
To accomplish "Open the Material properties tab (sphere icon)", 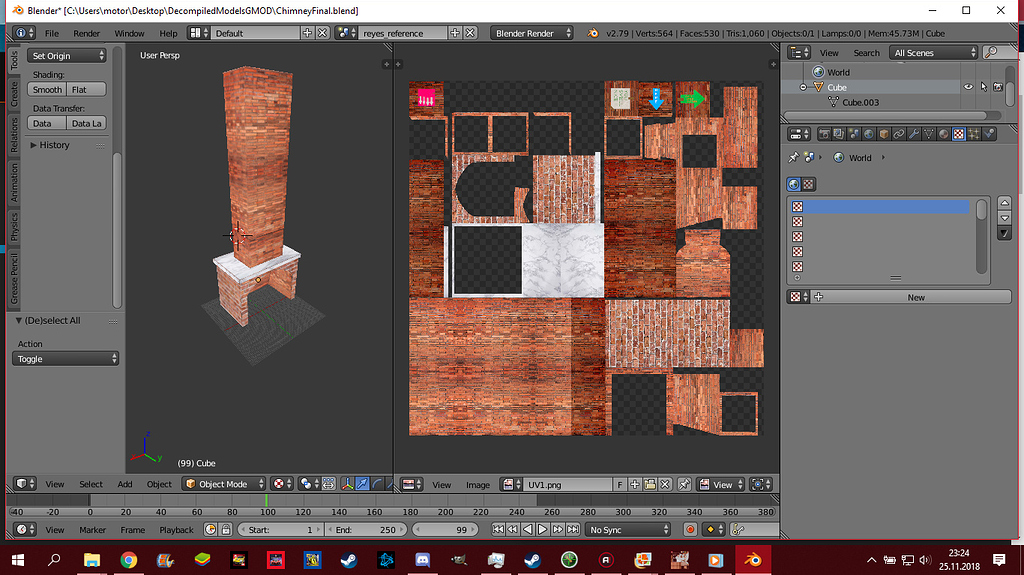I will coord(944,134).
